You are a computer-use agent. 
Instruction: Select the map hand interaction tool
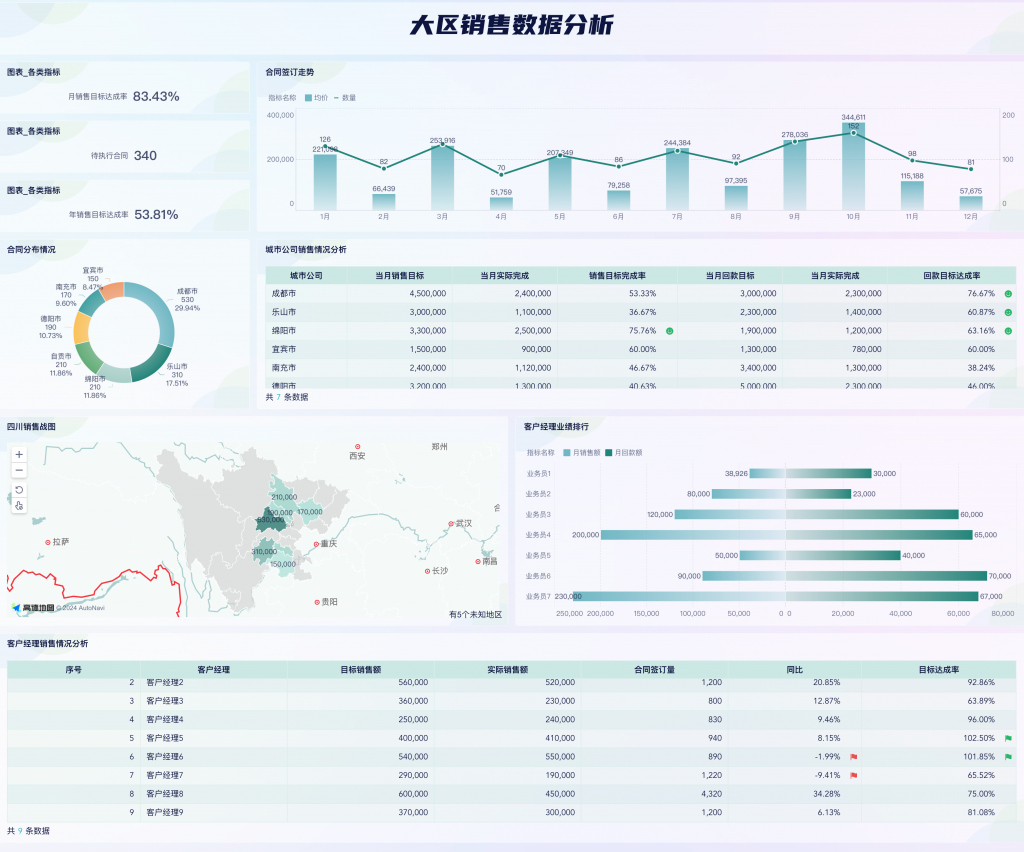coord(20,505)
